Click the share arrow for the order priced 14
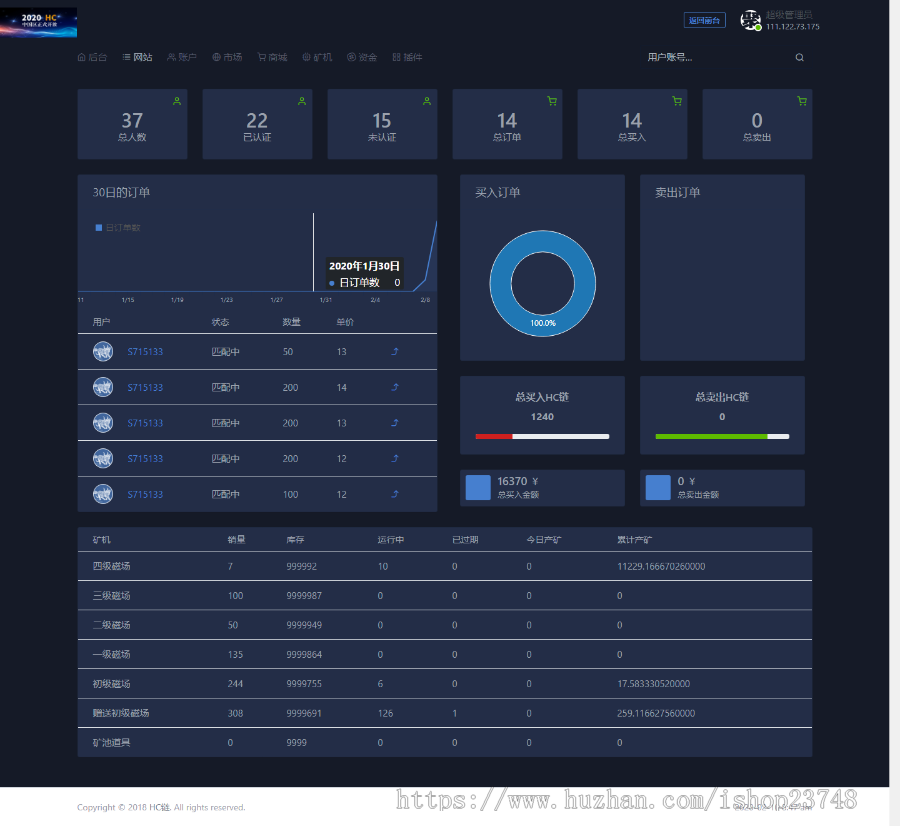Screen dimensions: 900x826 click(x=395, y=387)
